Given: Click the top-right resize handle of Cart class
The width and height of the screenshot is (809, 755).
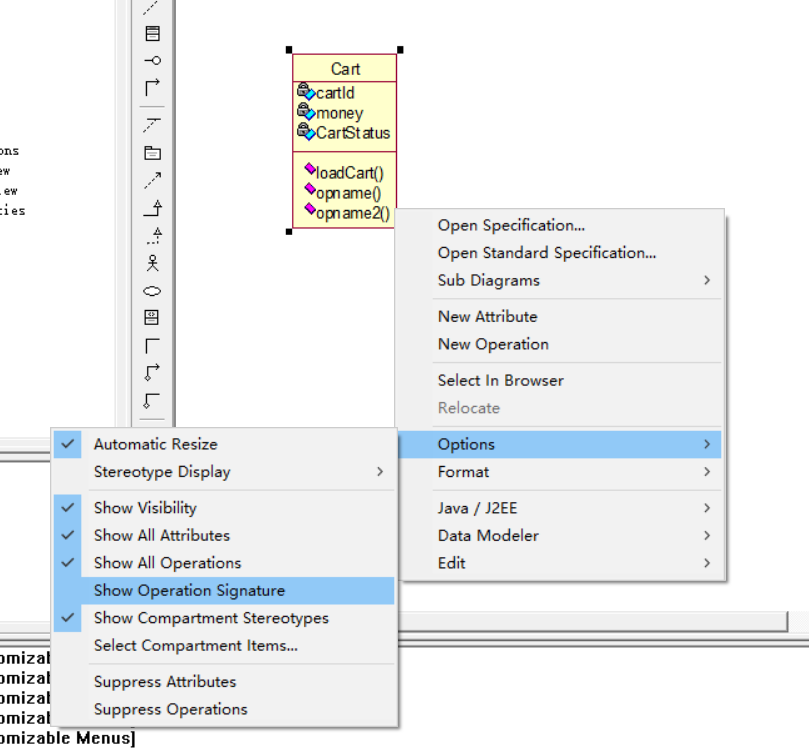Looking at the screenshot, I should (x=398, y=49).
